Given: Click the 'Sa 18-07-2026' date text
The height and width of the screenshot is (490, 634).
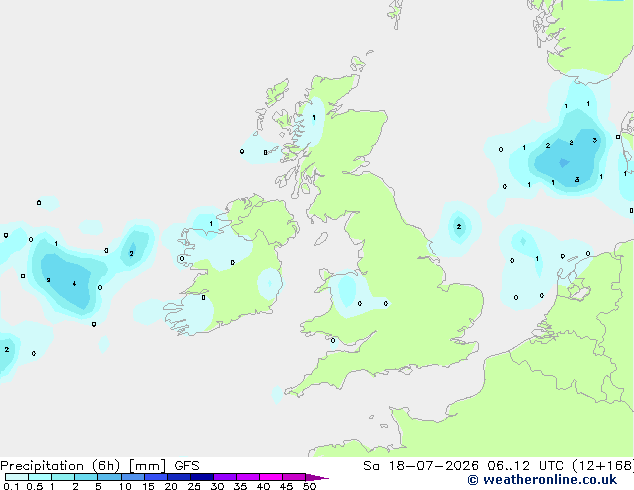Looking at the screenshot, I should click(x=421, y=466).
